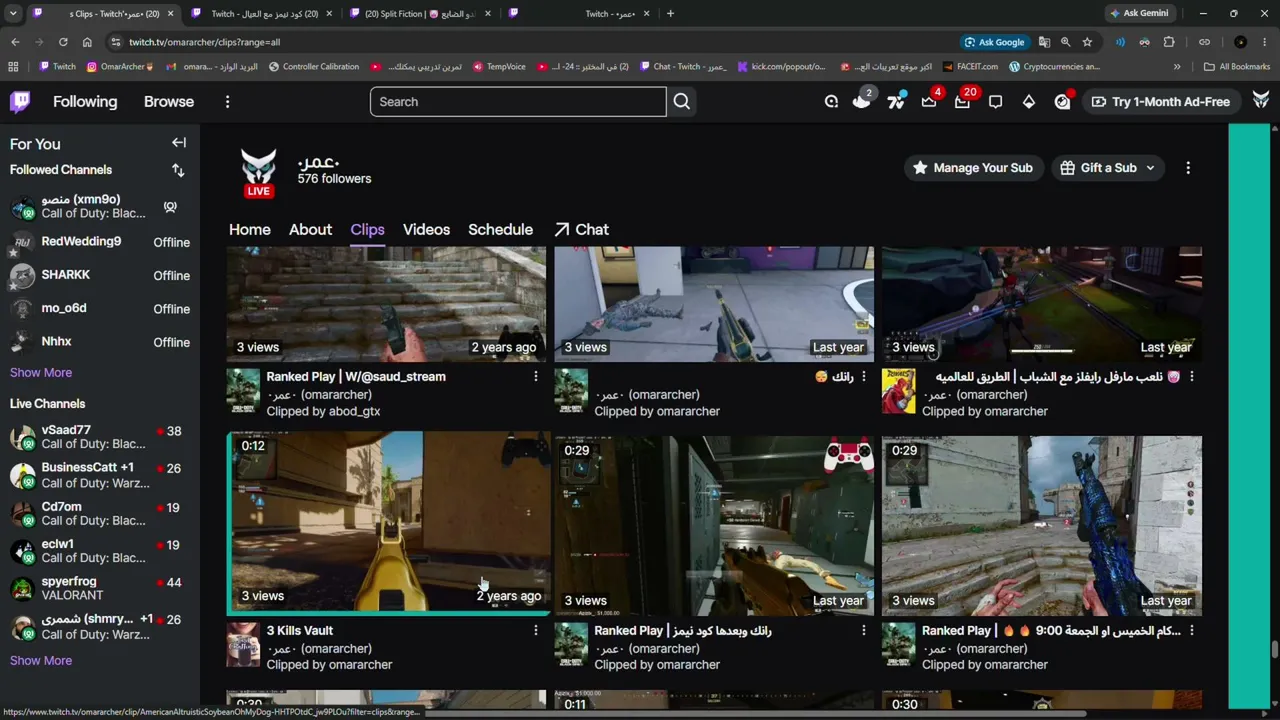The height and width of the screenshot is (720, 1280).
Task: Show more followed channels
Action: pos(41,372)
